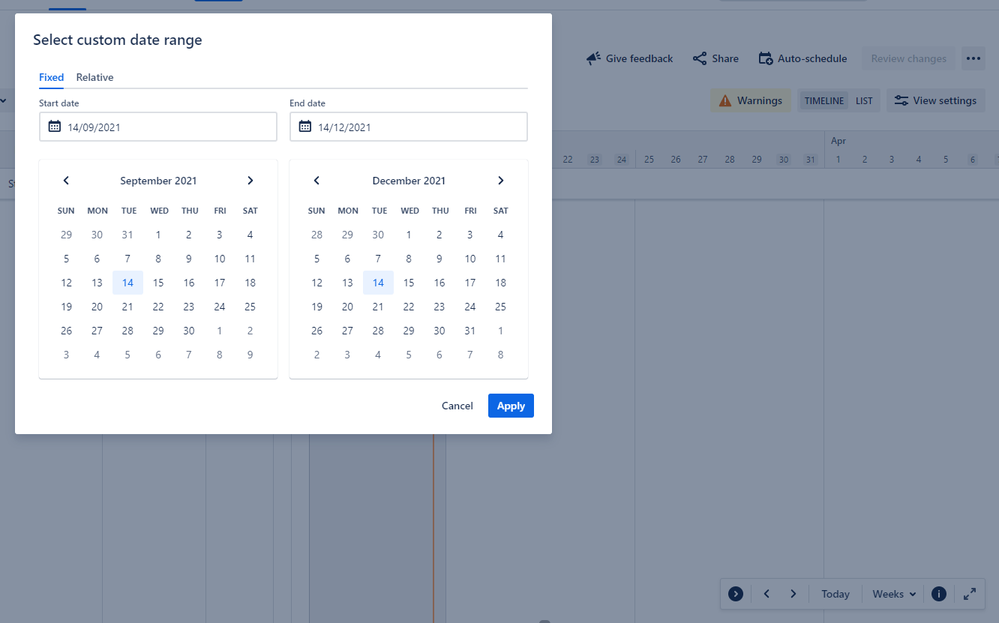Click the End date input field

(x=408, y=127)
